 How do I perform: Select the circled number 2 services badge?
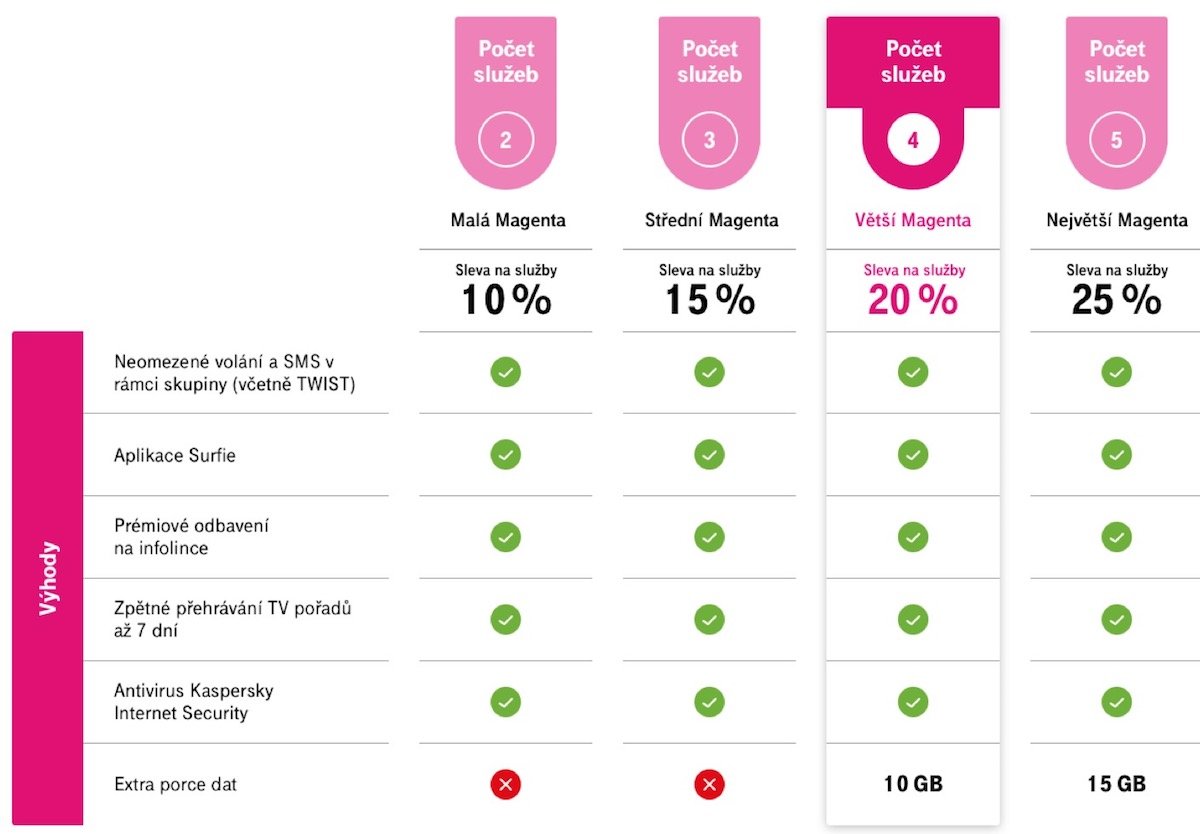click(x=505, y=140)
